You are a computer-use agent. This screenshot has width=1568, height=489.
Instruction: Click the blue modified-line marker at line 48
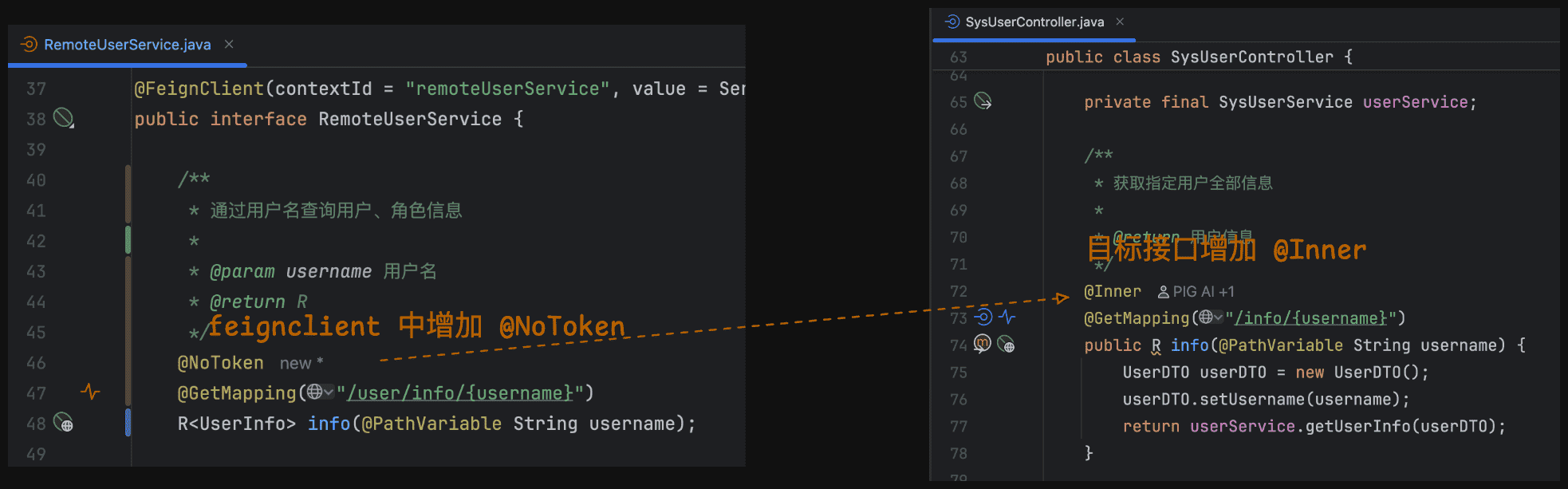[x=128, y=423]
